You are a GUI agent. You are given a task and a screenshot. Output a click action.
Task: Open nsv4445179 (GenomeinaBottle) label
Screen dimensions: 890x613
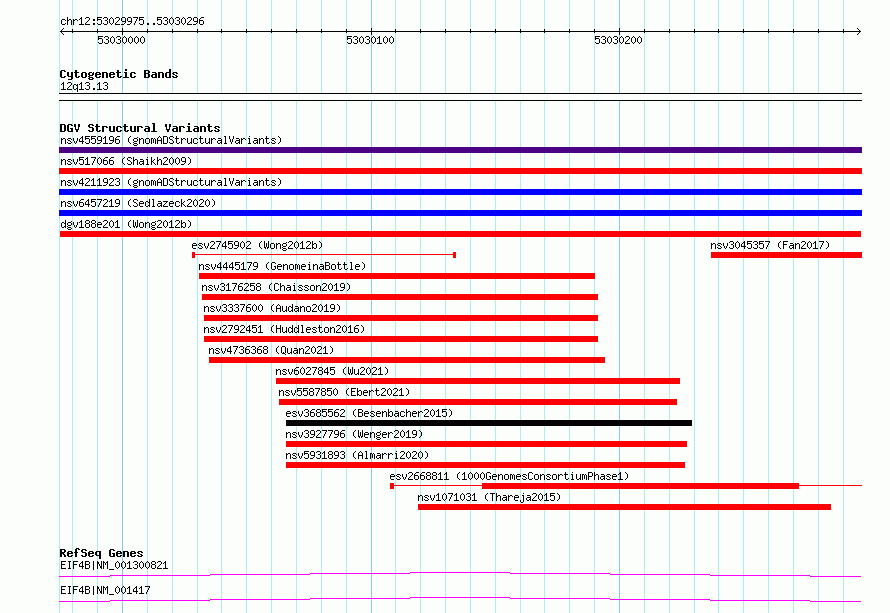click(282, 266)
